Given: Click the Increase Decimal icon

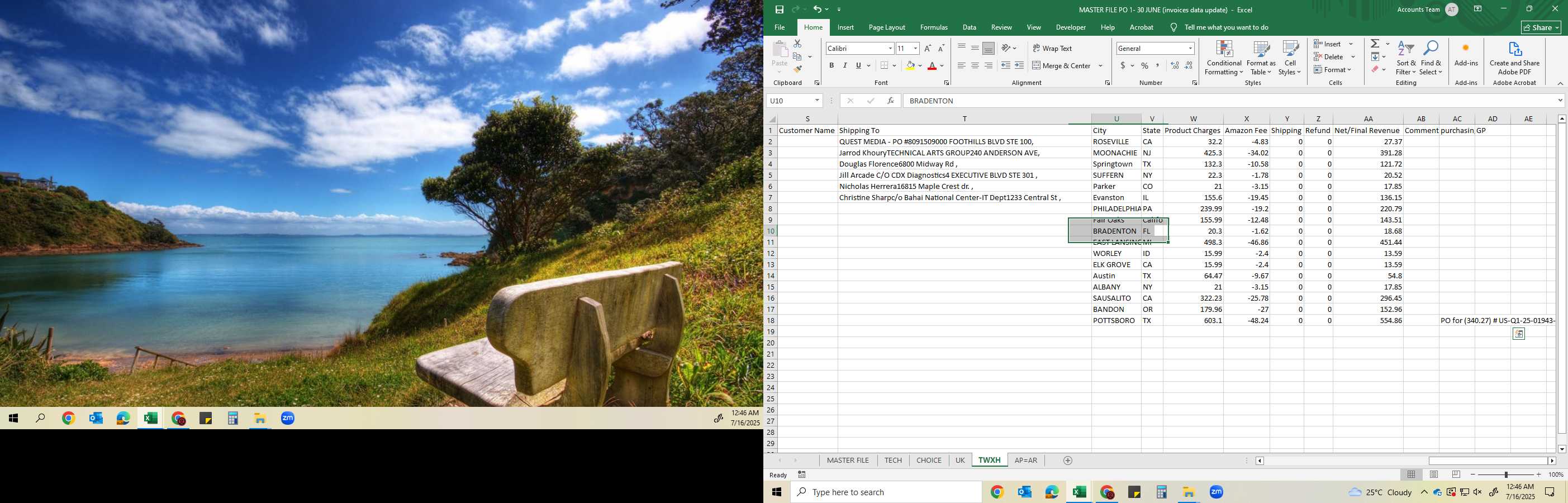Looking at the screenshot, I should [1175, 65].
